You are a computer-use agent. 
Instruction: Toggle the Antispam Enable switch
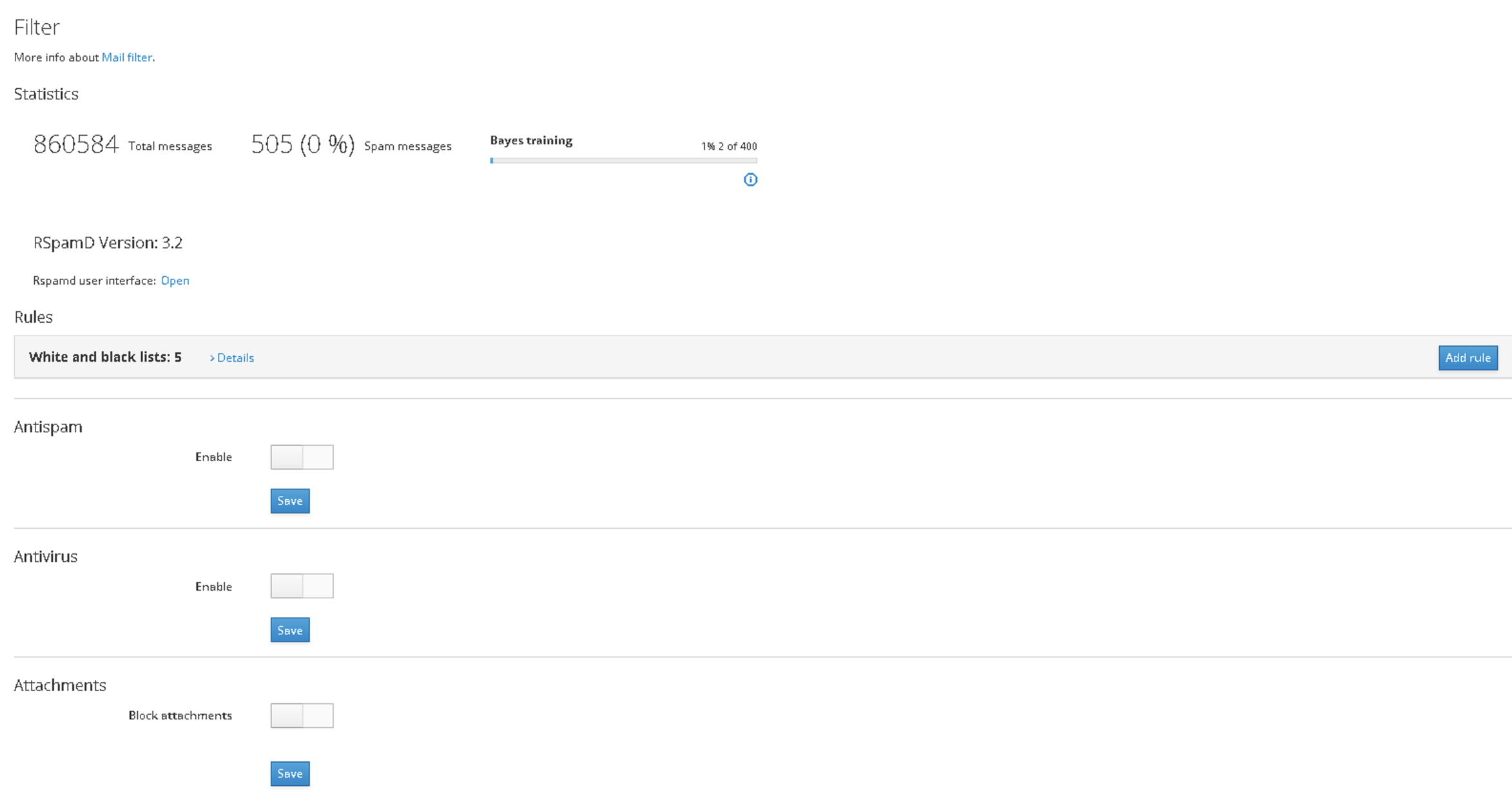click(x=302, y=457)
